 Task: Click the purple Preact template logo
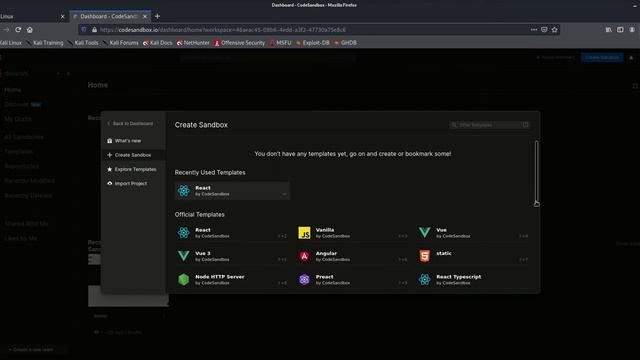(x=304, y=279)
